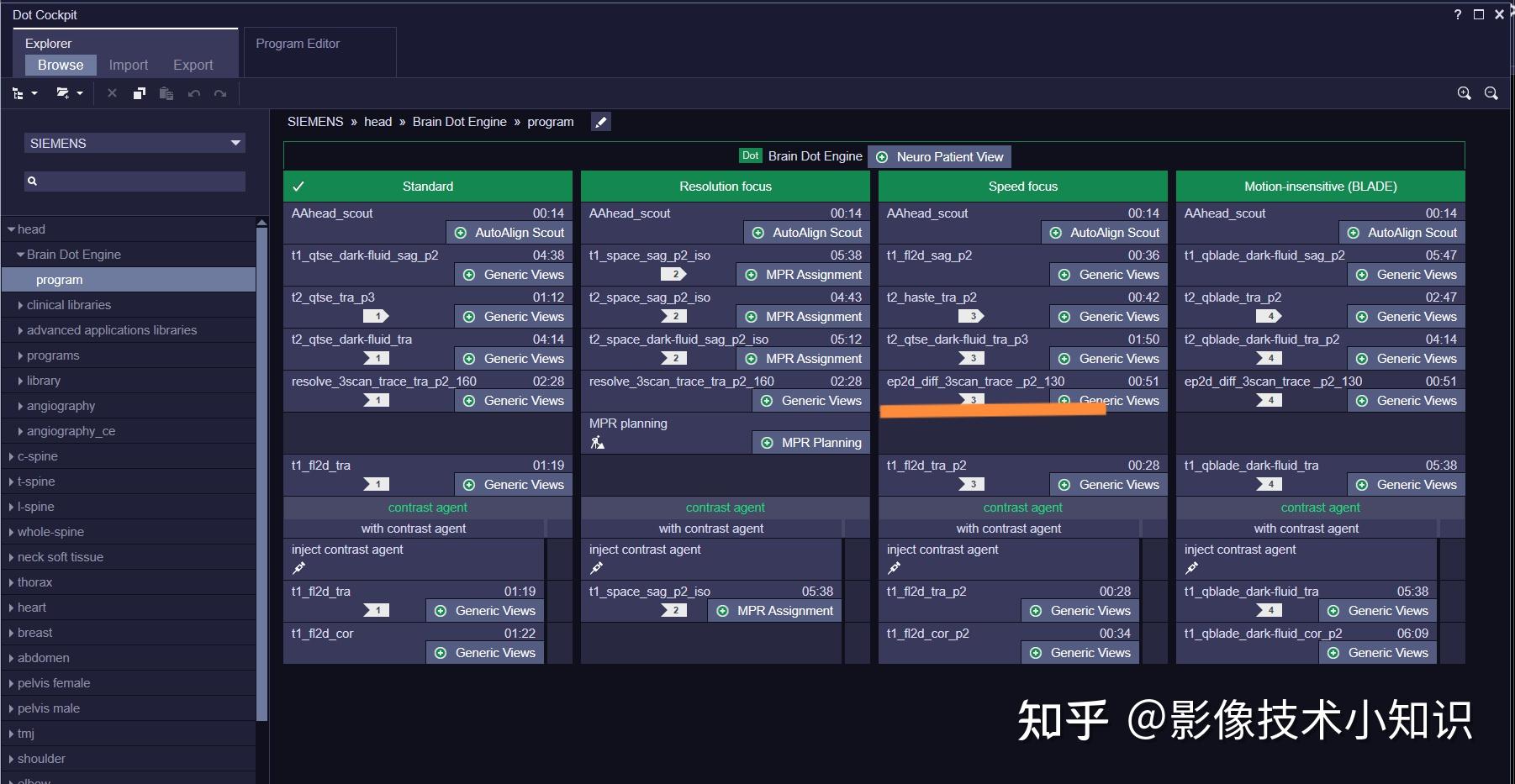This screenshot has height=784, width=1515.
Task: Switch to the Program Editor tab
Action: tap(298, 43)
